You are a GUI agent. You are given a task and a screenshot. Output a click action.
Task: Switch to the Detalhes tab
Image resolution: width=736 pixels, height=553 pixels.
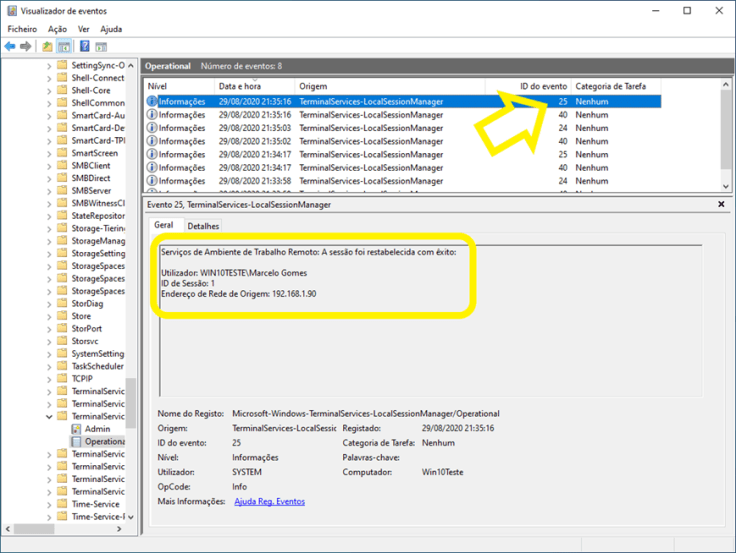[x=203, y=226]
